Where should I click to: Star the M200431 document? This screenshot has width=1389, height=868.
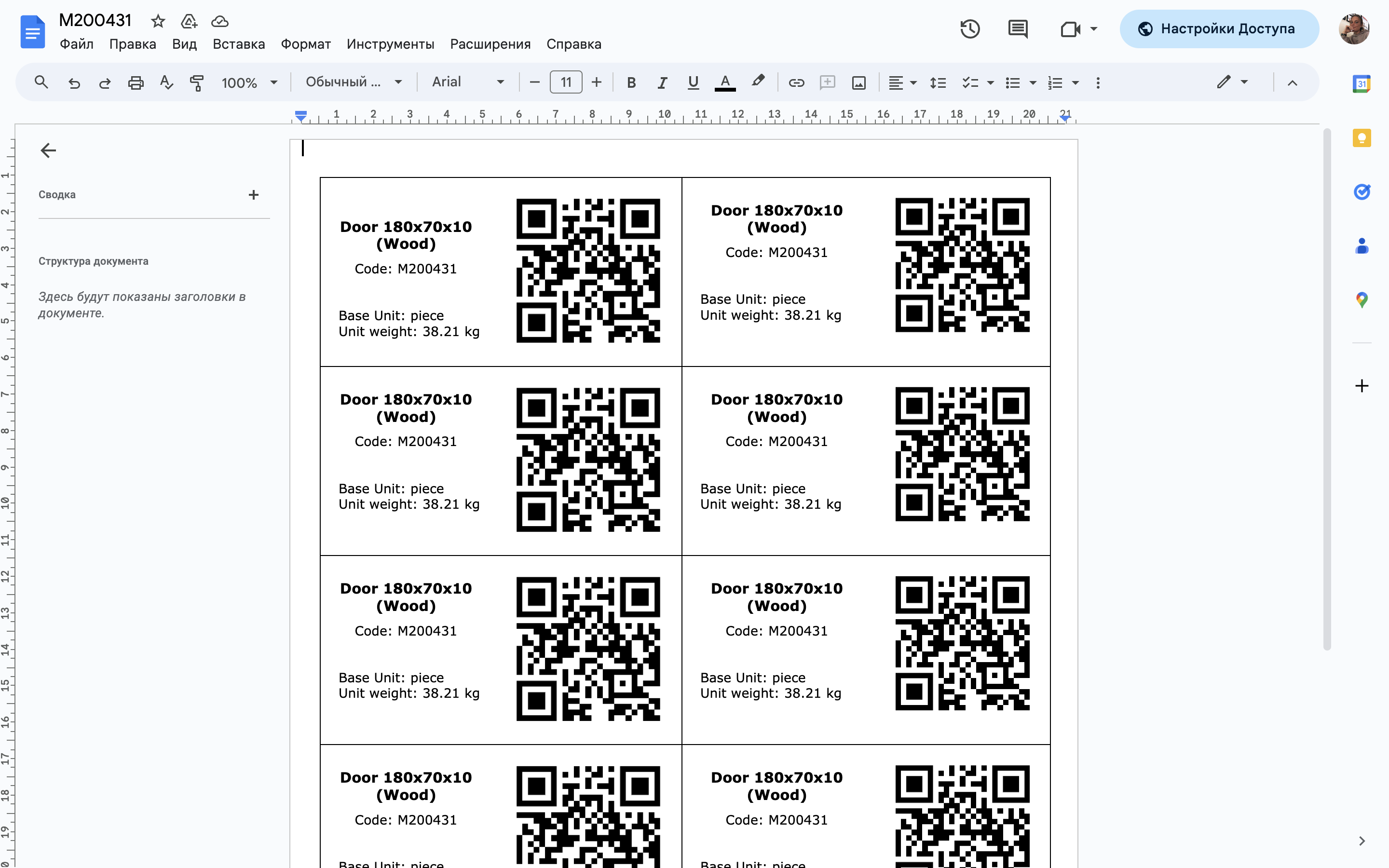pos(158,22)
